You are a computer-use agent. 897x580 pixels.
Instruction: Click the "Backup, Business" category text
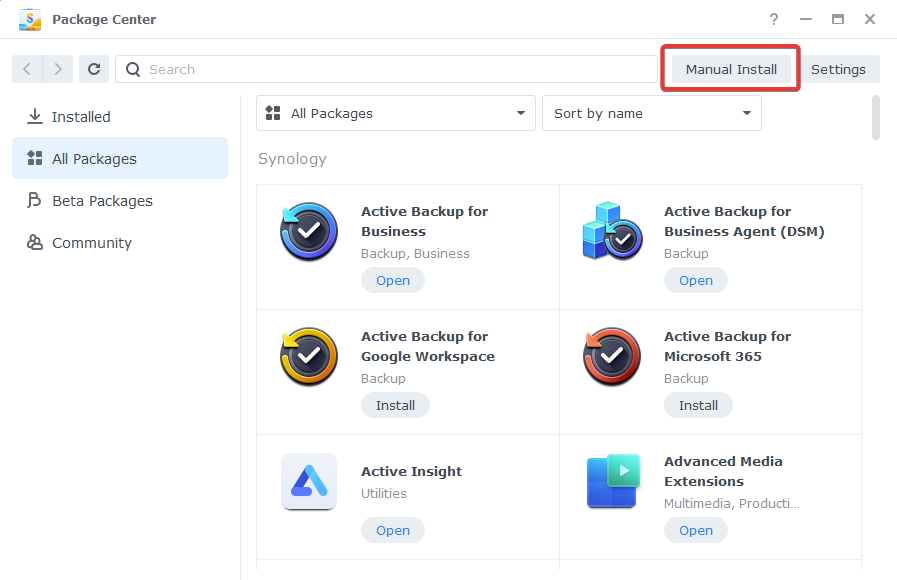point(415,253)
